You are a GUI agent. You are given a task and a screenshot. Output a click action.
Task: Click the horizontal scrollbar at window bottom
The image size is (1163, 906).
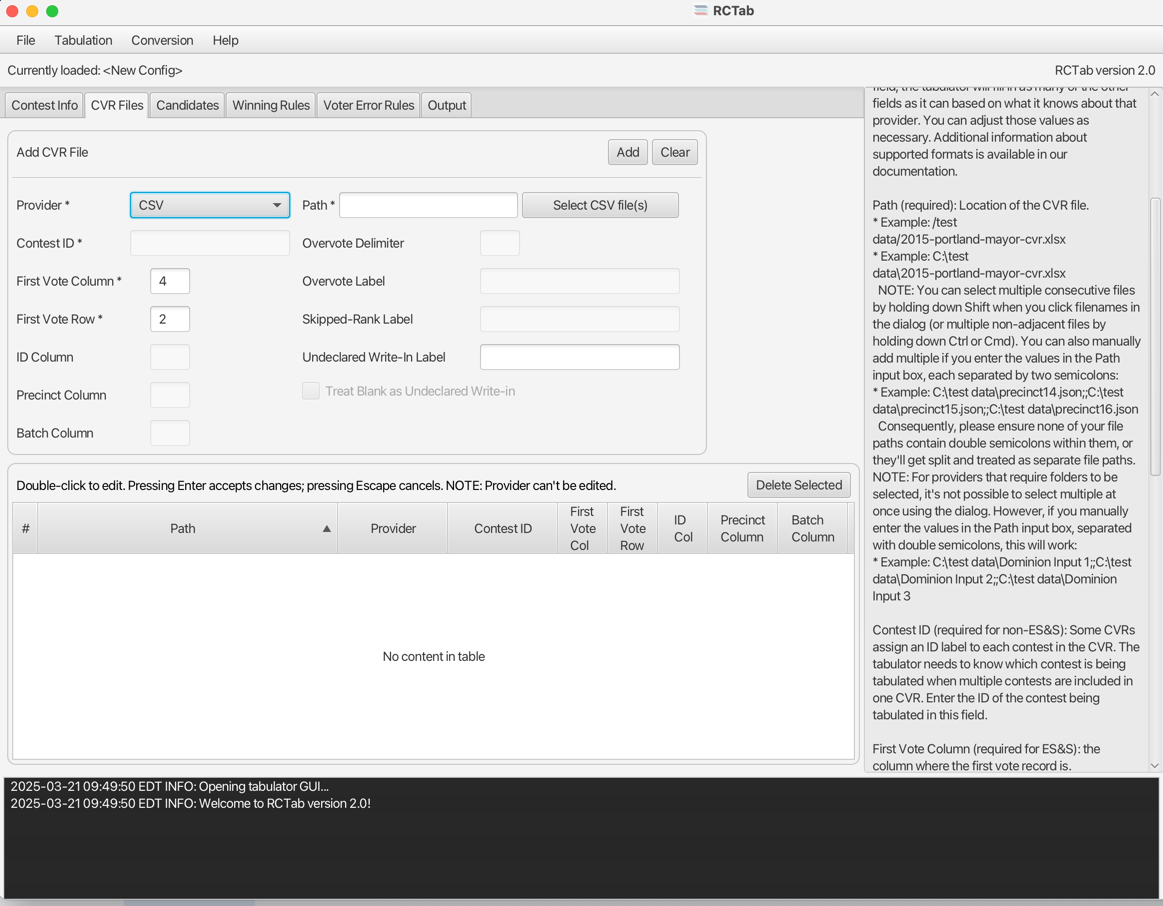189,902
